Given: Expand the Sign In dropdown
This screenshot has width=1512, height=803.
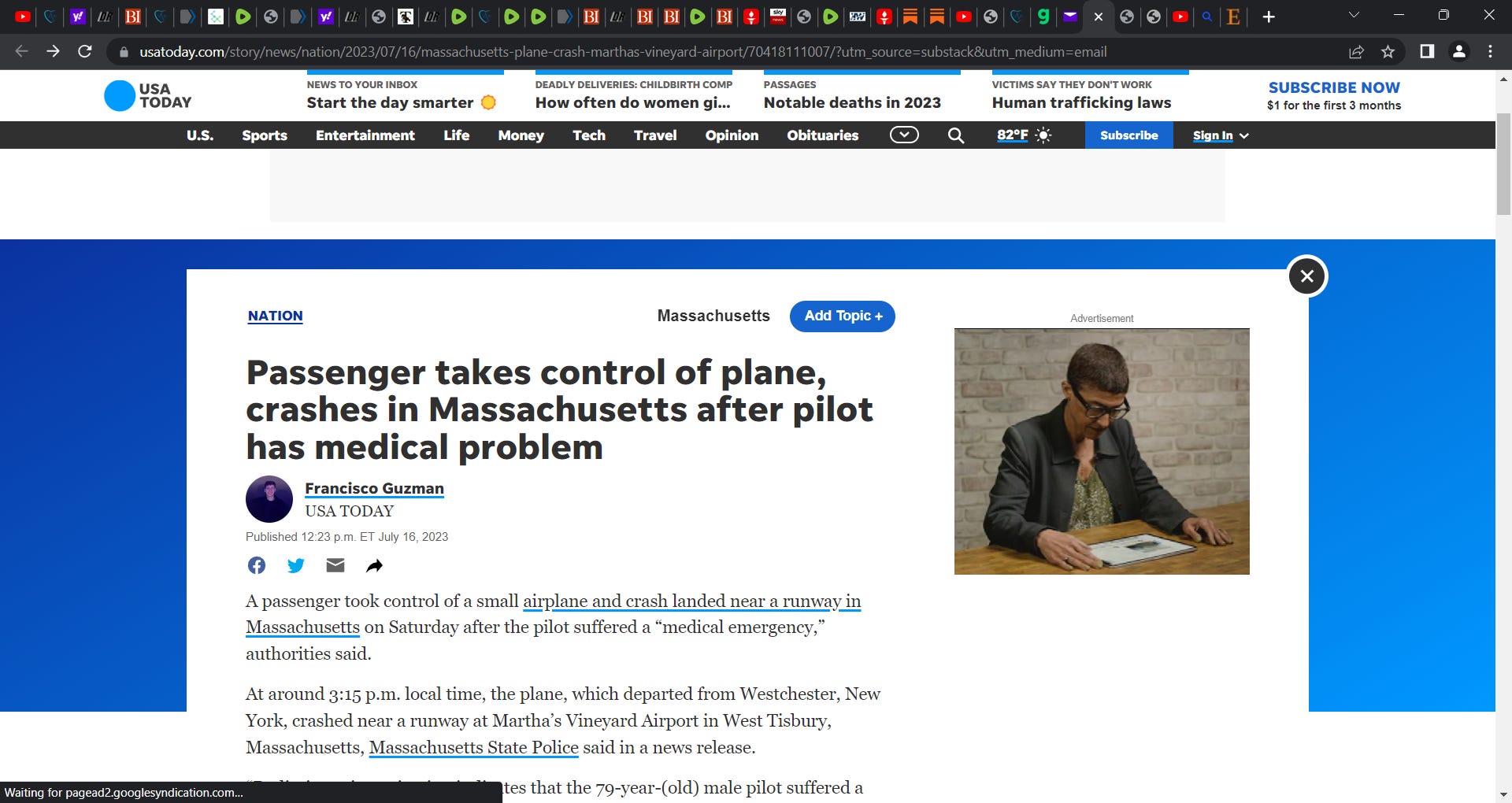Looking at the screenshot, I should (x=1220, y=135).
